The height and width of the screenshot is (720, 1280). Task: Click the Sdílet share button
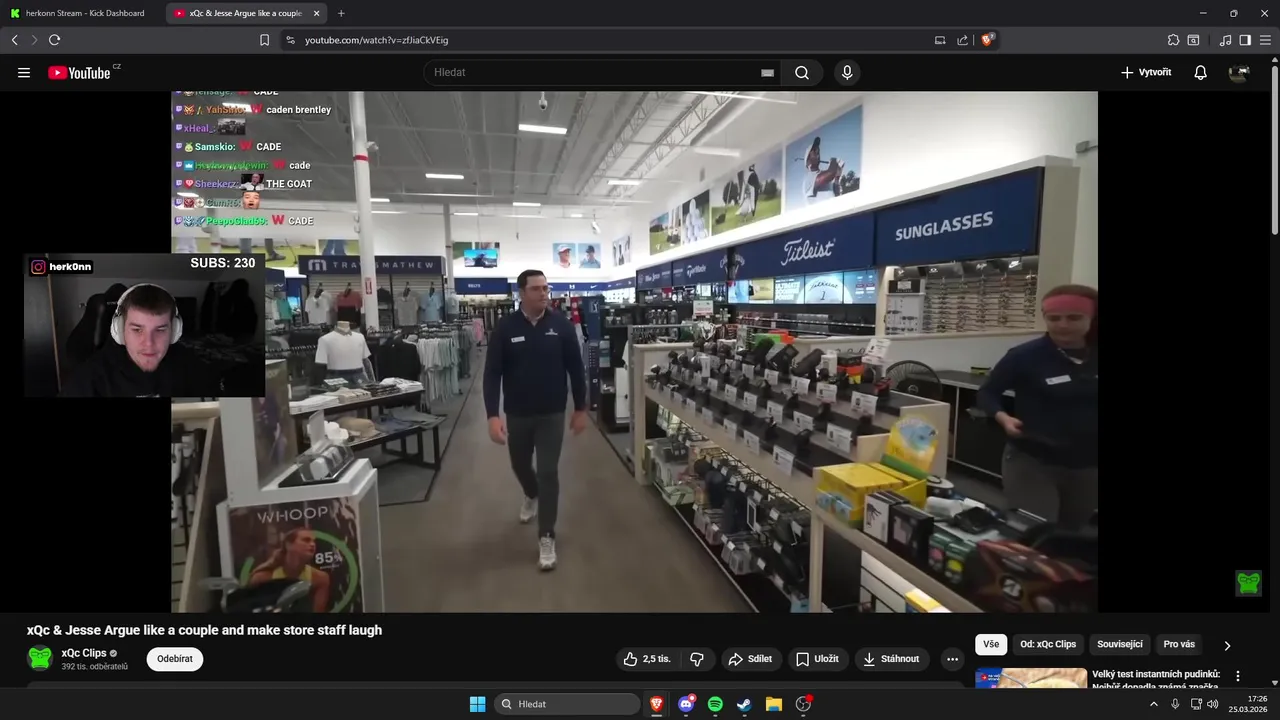coord(750,659)
